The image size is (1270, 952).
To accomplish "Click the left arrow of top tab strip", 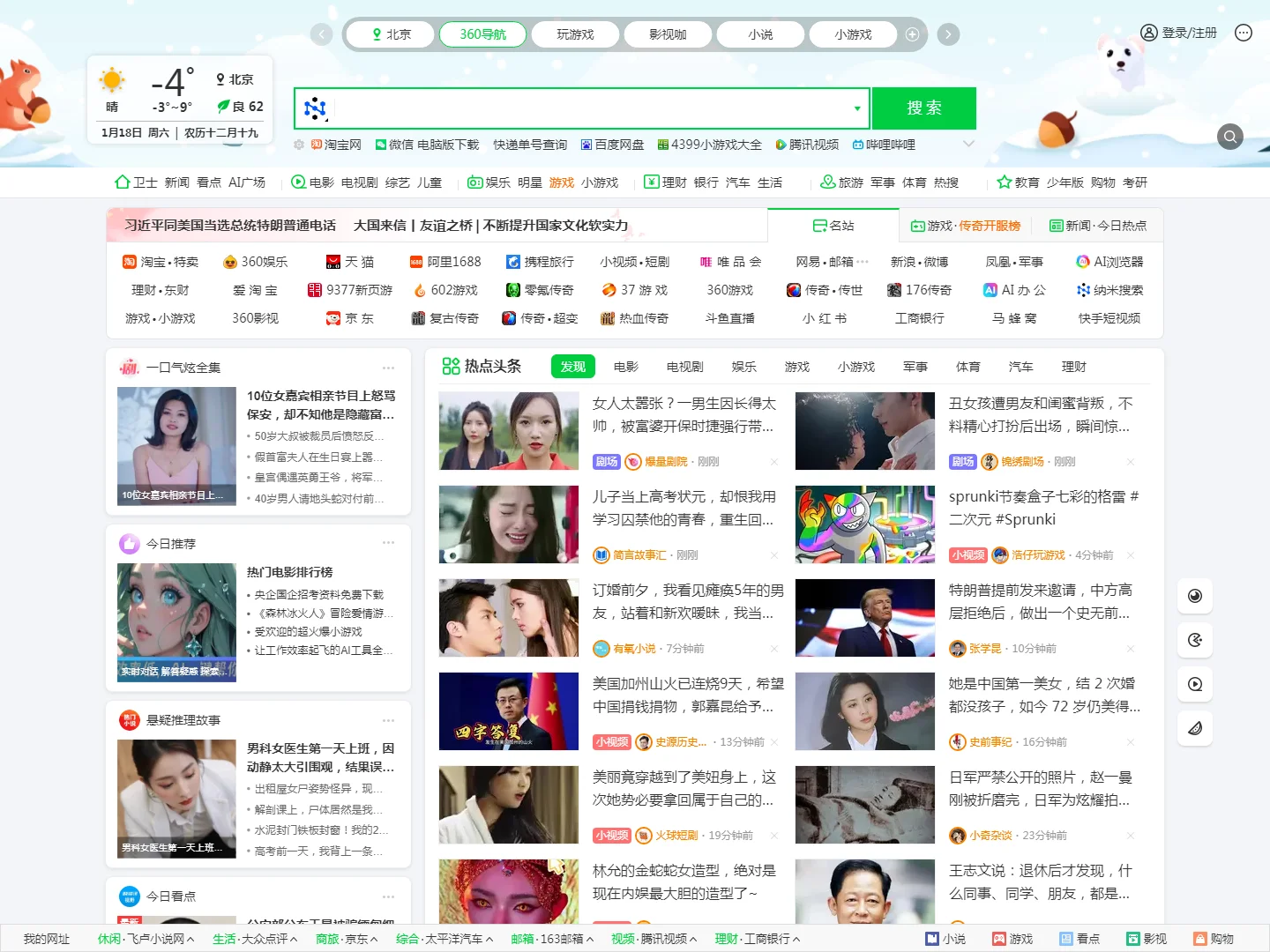I will pyautogui.click(x=322, y=34).
